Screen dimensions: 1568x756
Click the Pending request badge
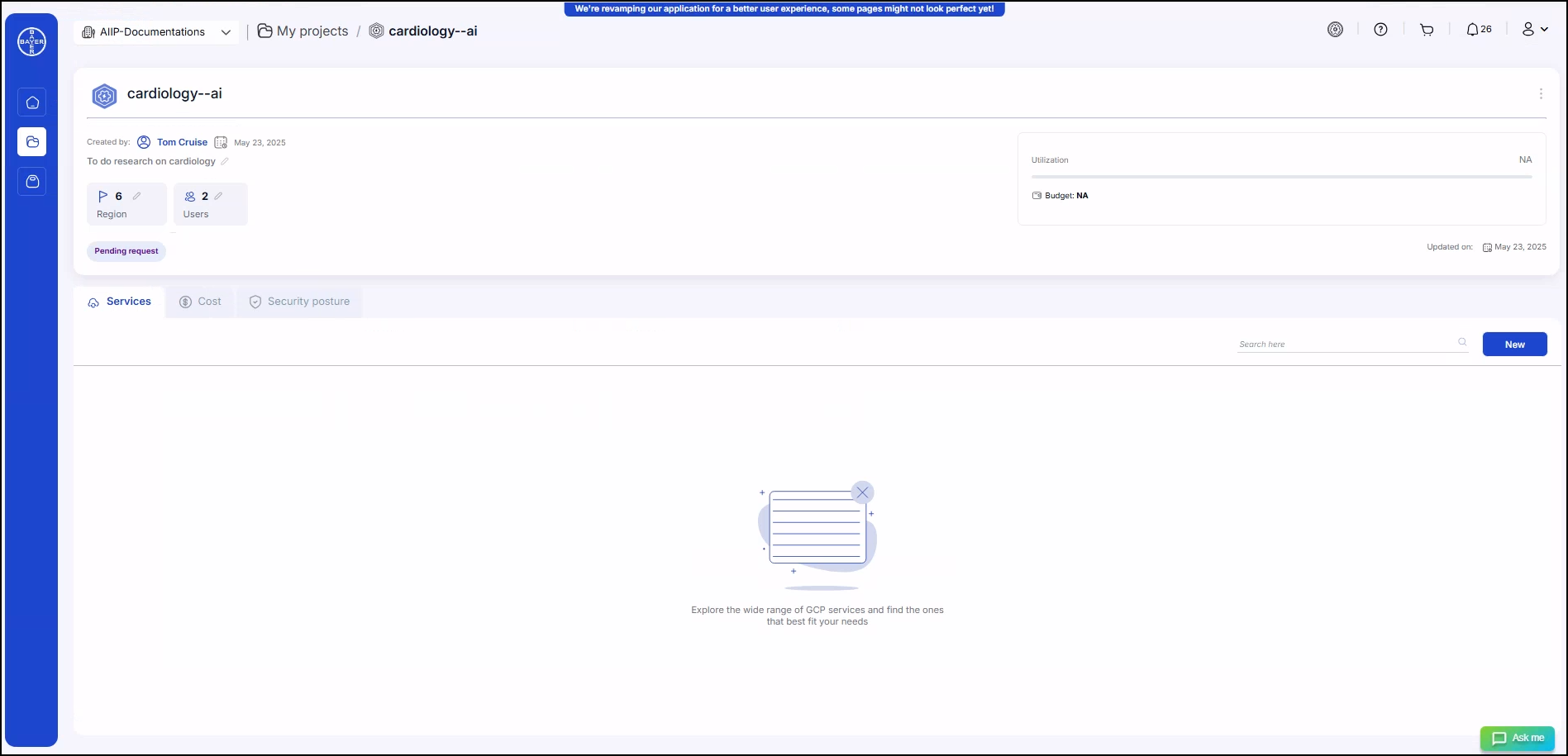point(126,251)
